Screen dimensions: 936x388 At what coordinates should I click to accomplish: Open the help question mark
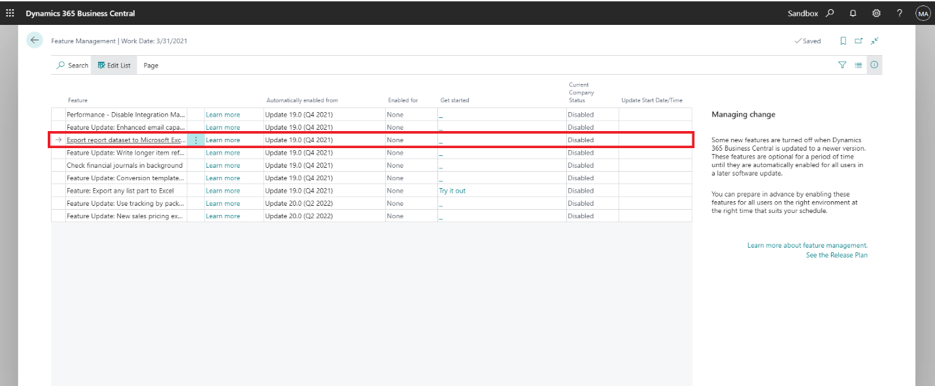coord(900,13)
